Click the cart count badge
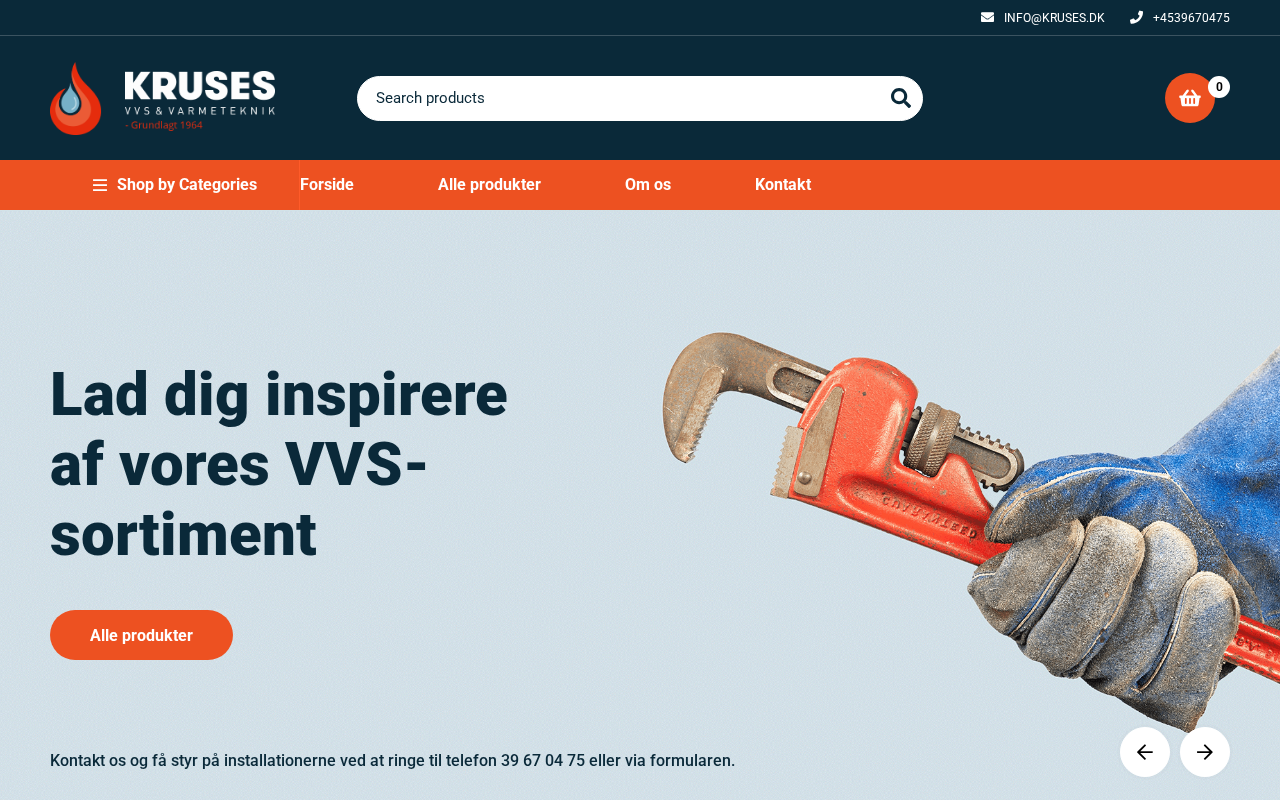 pos(1219,87)
